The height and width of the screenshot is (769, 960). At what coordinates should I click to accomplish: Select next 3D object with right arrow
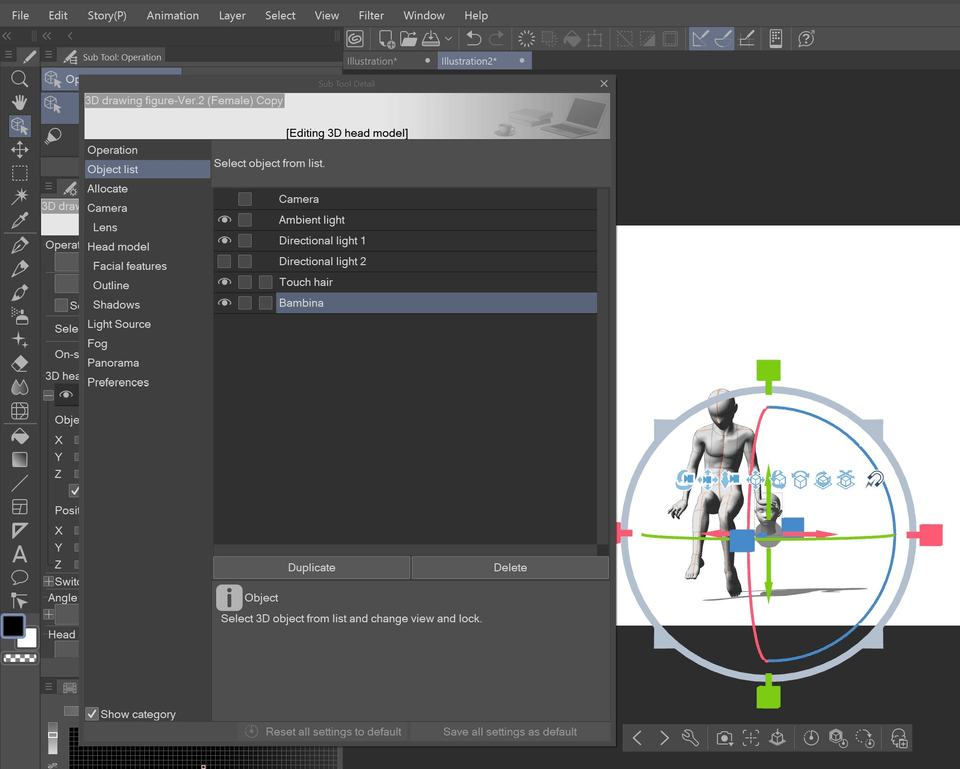pos(664,738)
